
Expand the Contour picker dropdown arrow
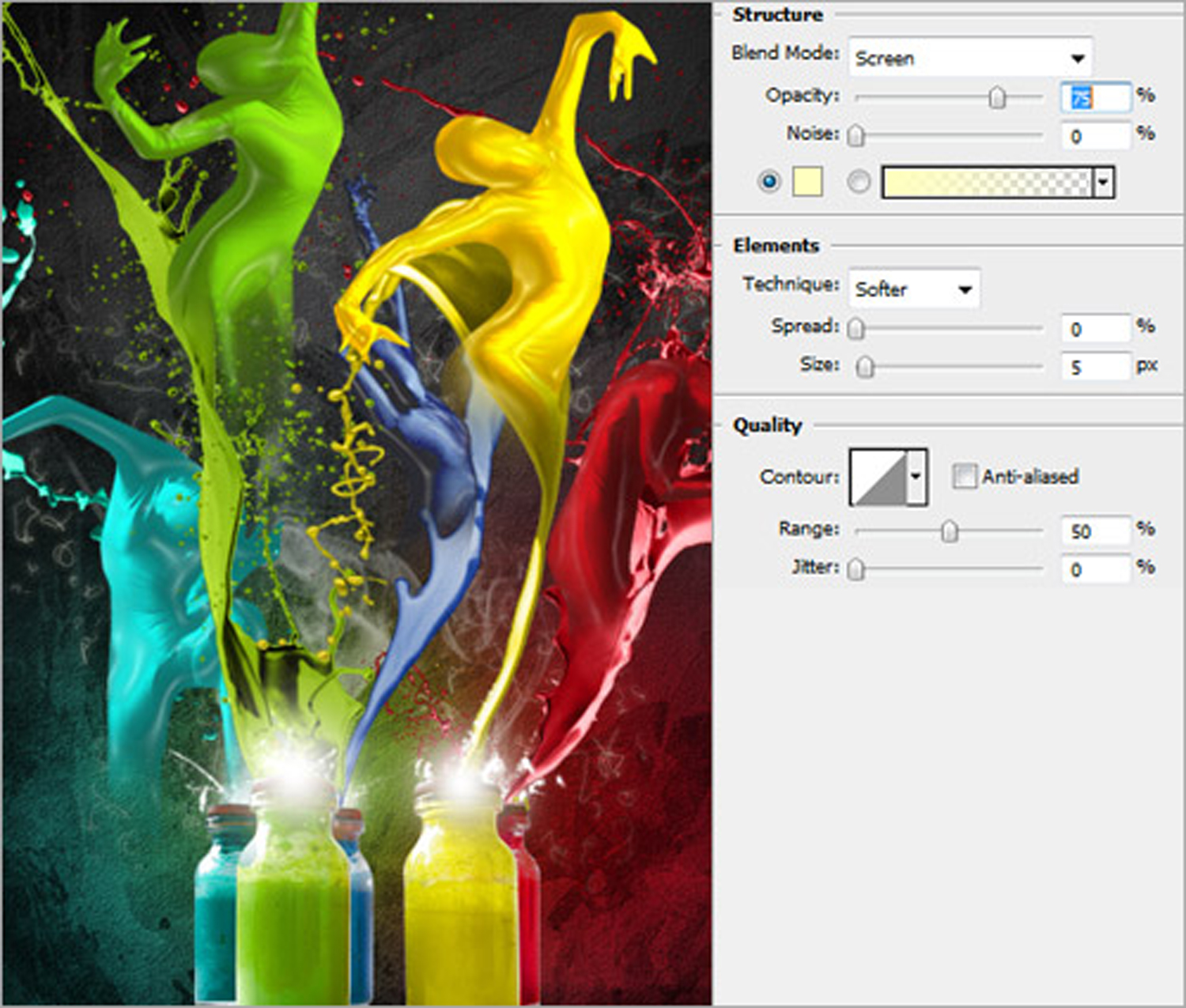pyautogui.click(x=916, y=477)
